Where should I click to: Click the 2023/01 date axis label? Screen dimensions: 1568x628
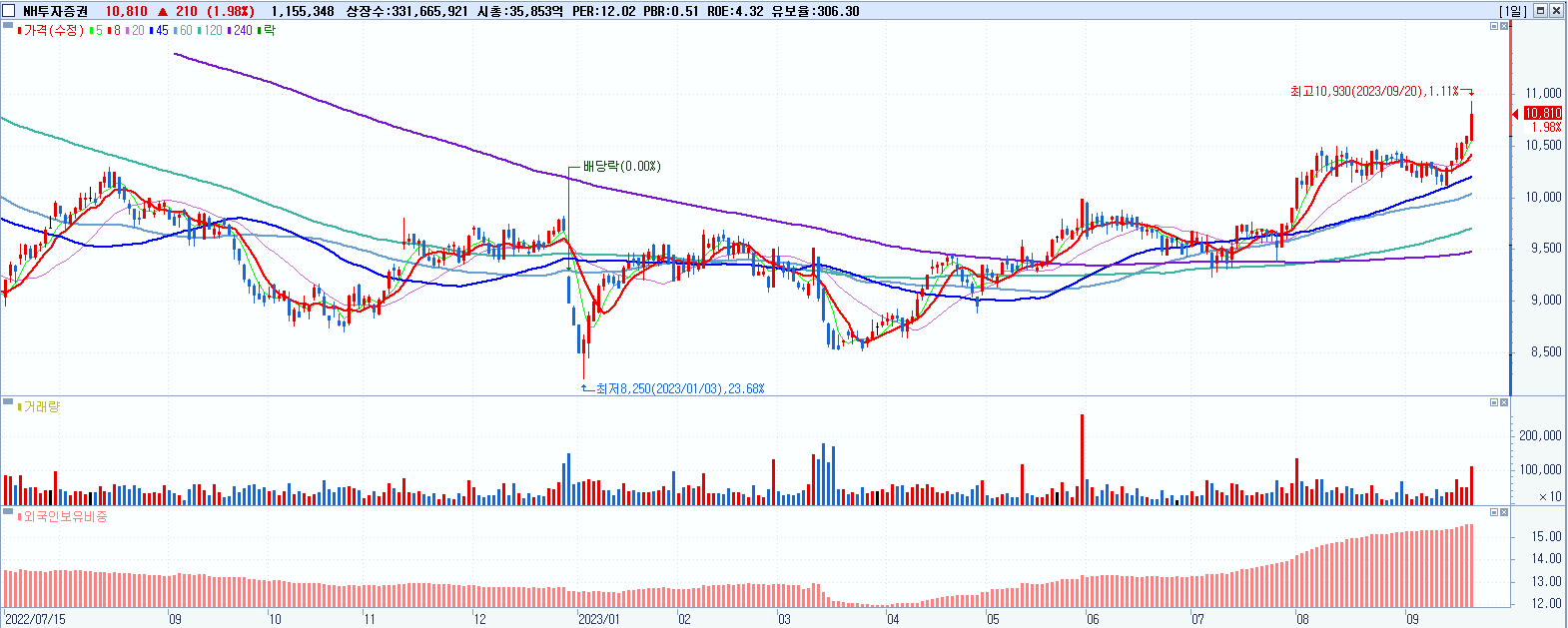599,619
